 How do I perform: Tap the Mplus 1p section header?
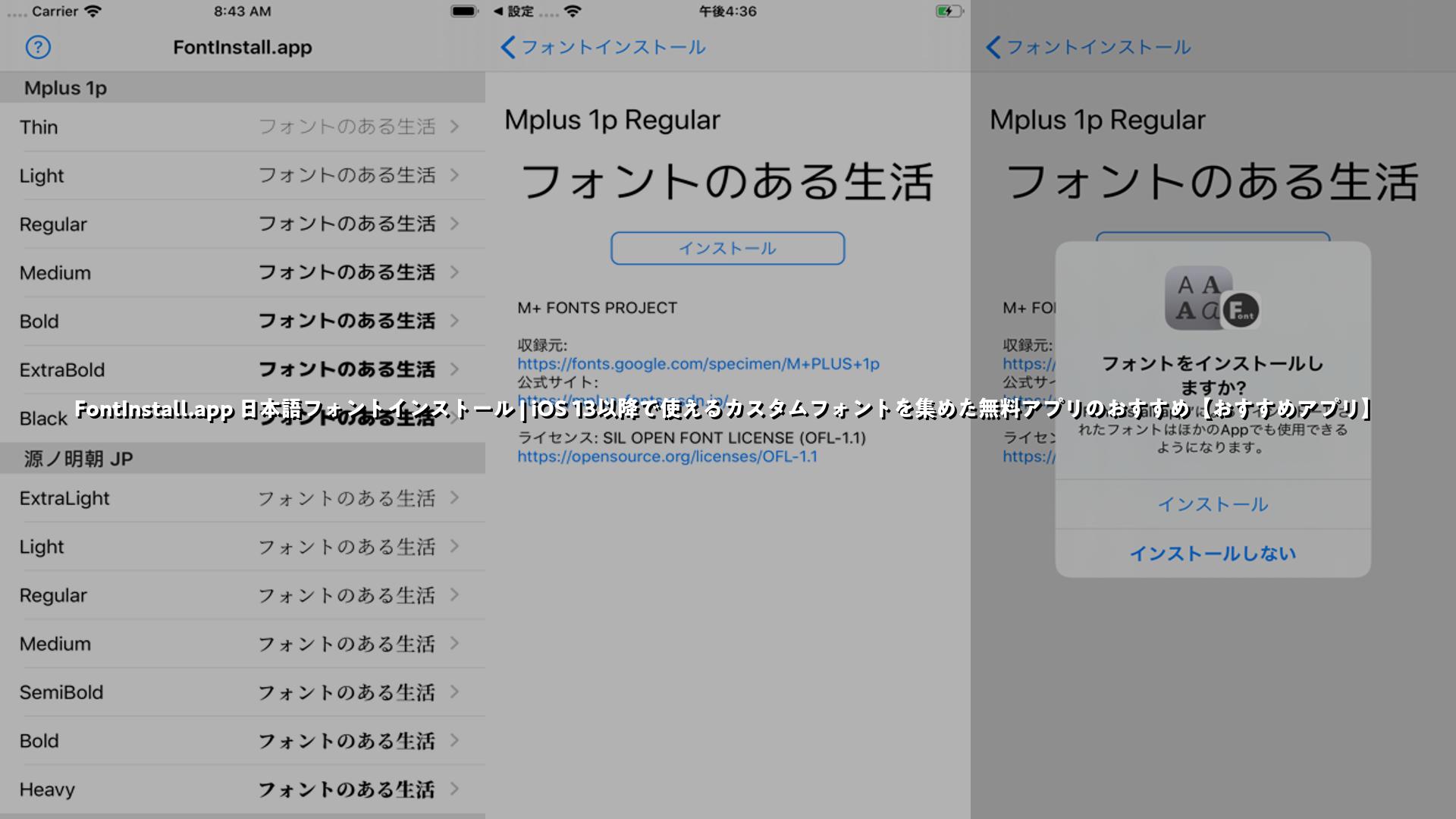243,87
